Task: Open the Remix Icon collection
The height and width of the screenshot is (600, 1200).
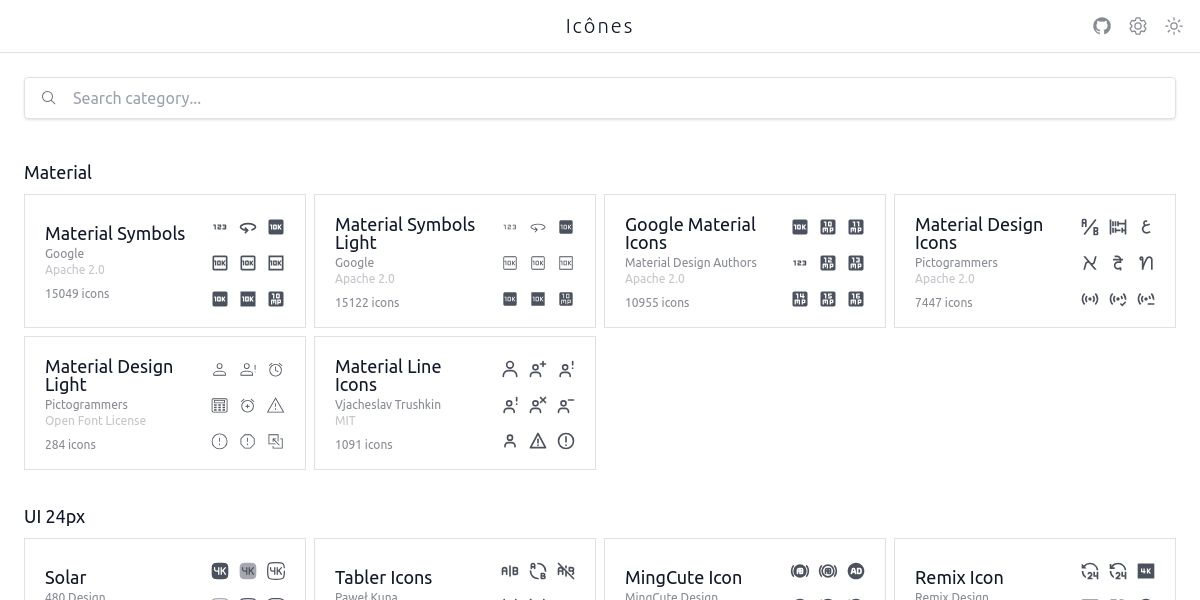Action: click(958, 577)
